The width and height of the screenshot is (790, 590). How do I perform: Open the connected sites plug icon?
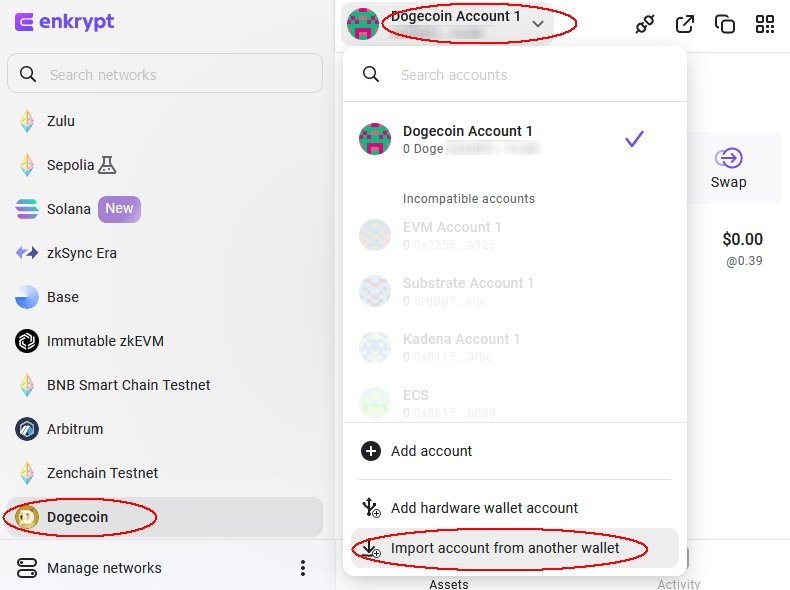point(644,24)
